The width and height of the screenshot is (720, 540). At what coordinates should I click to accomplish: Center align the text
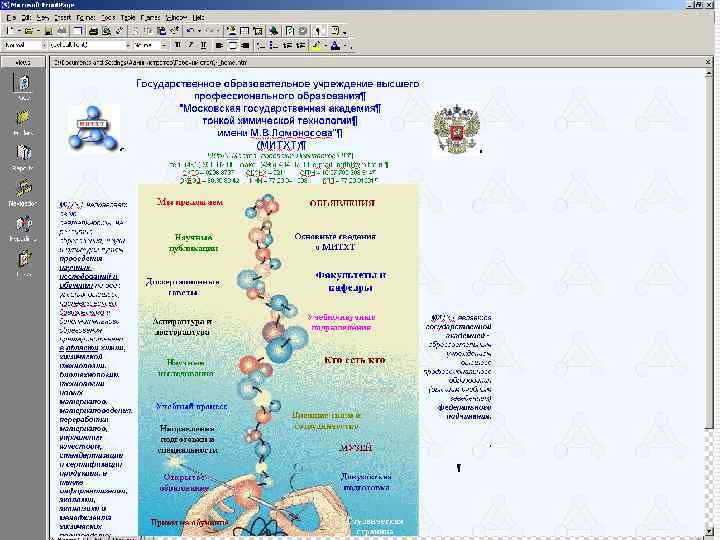tap(233, 45)
